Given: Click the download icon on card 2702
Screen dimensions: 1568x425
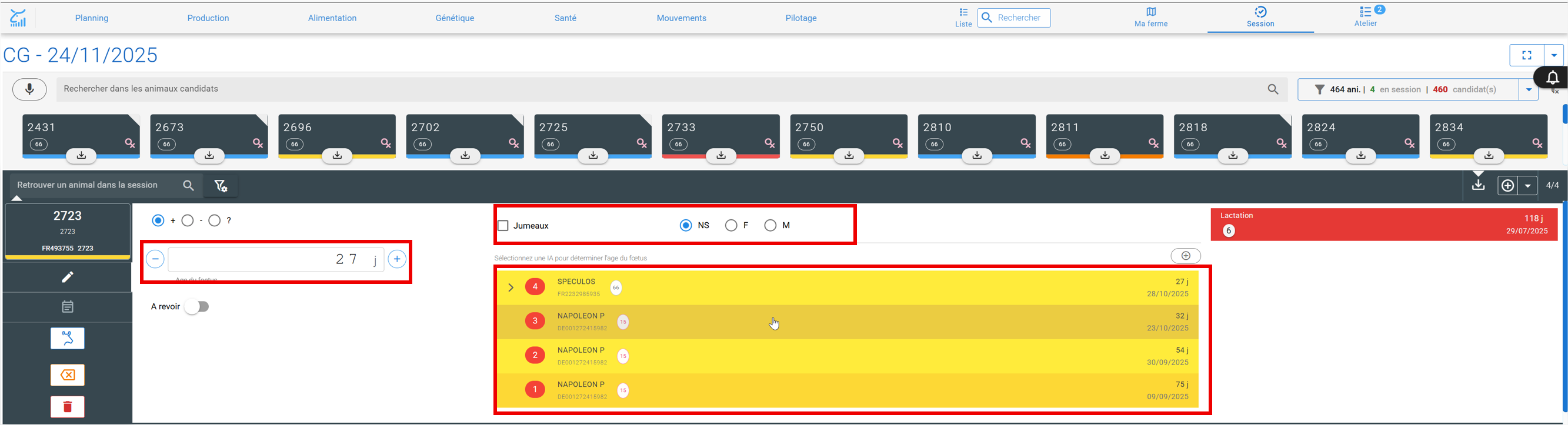Looking at the screenshot, I should pos(465,156).
